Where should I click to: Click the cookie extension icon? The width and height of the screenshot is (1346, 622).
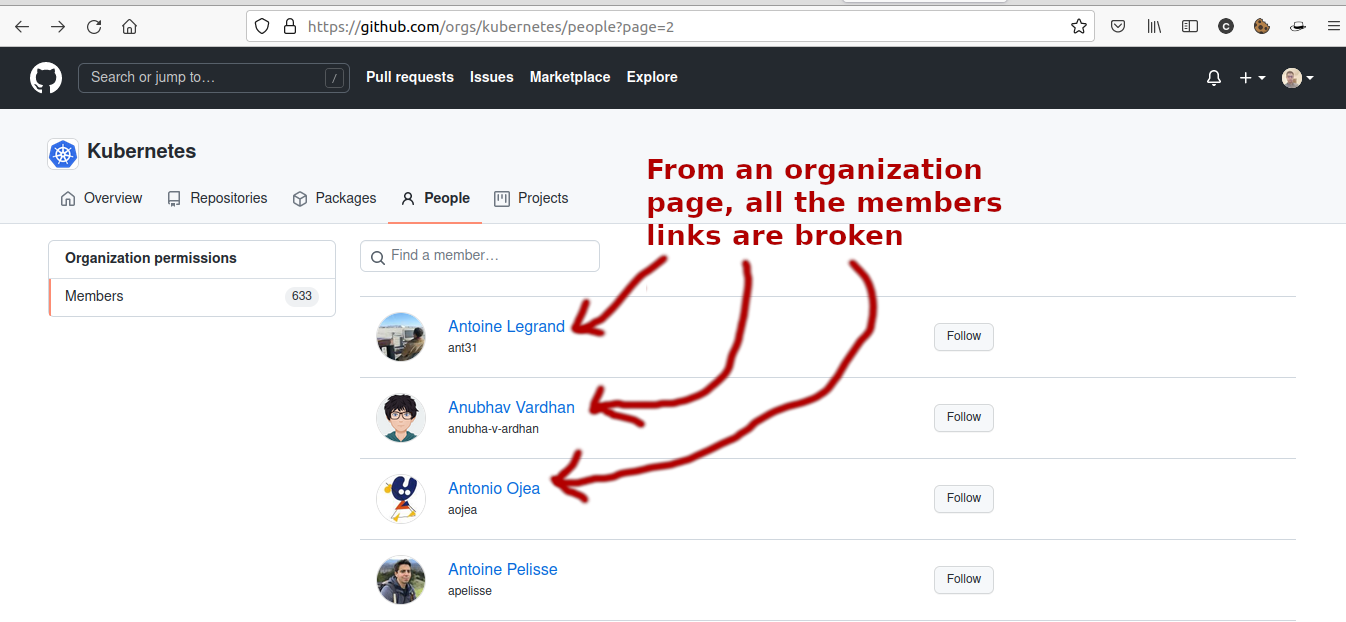(x=1262, y=27)
